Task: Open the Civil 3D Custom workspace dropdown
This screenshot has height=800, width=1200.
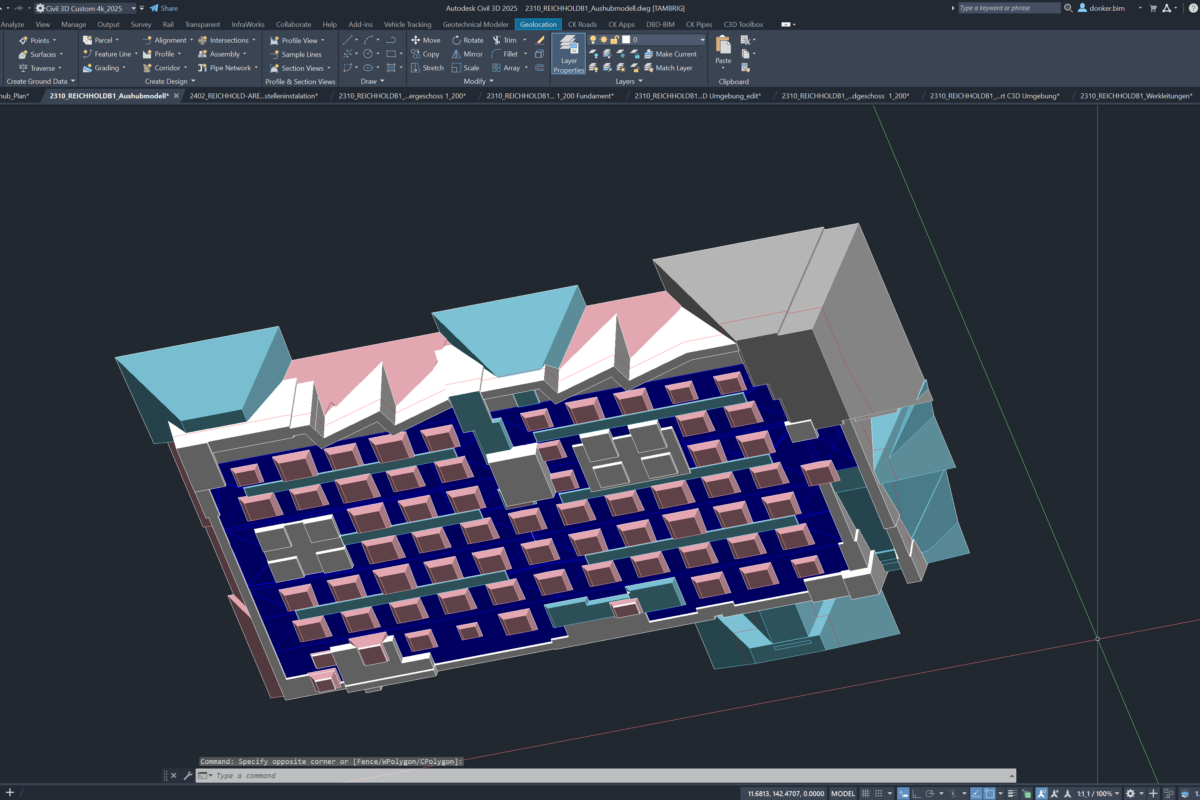Action: tap(133, 8)
